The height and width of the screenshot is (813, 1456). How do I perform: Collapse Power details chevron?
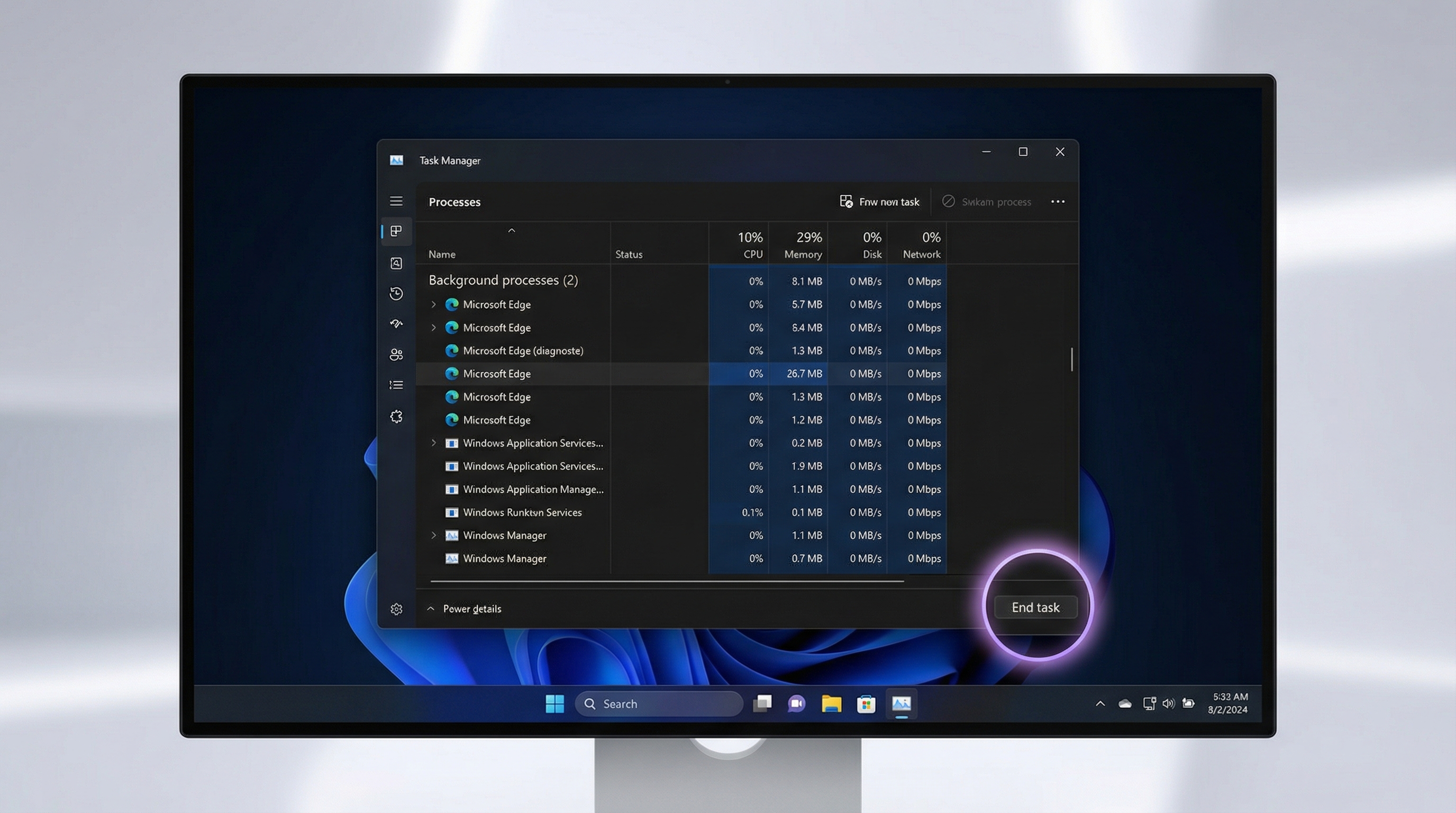tap(431, 608)
